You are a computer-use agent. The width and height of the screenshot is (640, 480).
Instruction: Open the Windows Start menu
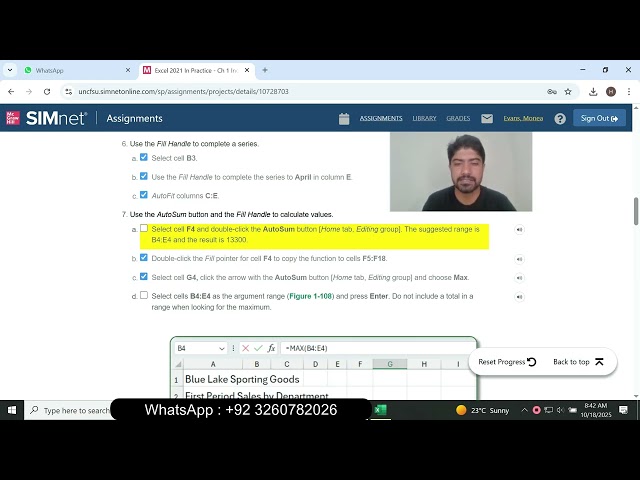[x=12, y=410]
